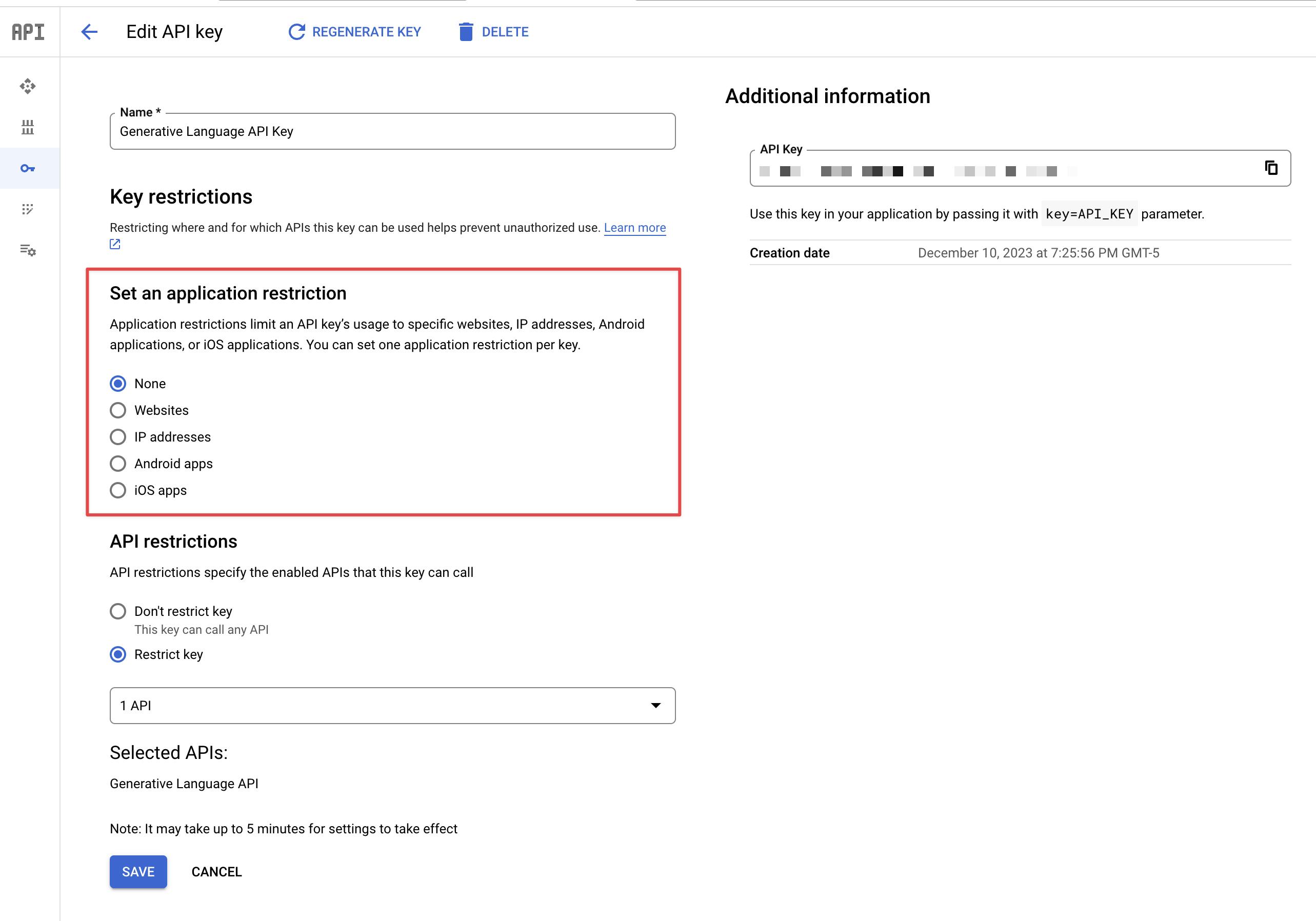The height and width of the screenshot is (921, 1316).
Task: Click the API logo in the corner
Action: pyautogui.click(x=28, y=31)
